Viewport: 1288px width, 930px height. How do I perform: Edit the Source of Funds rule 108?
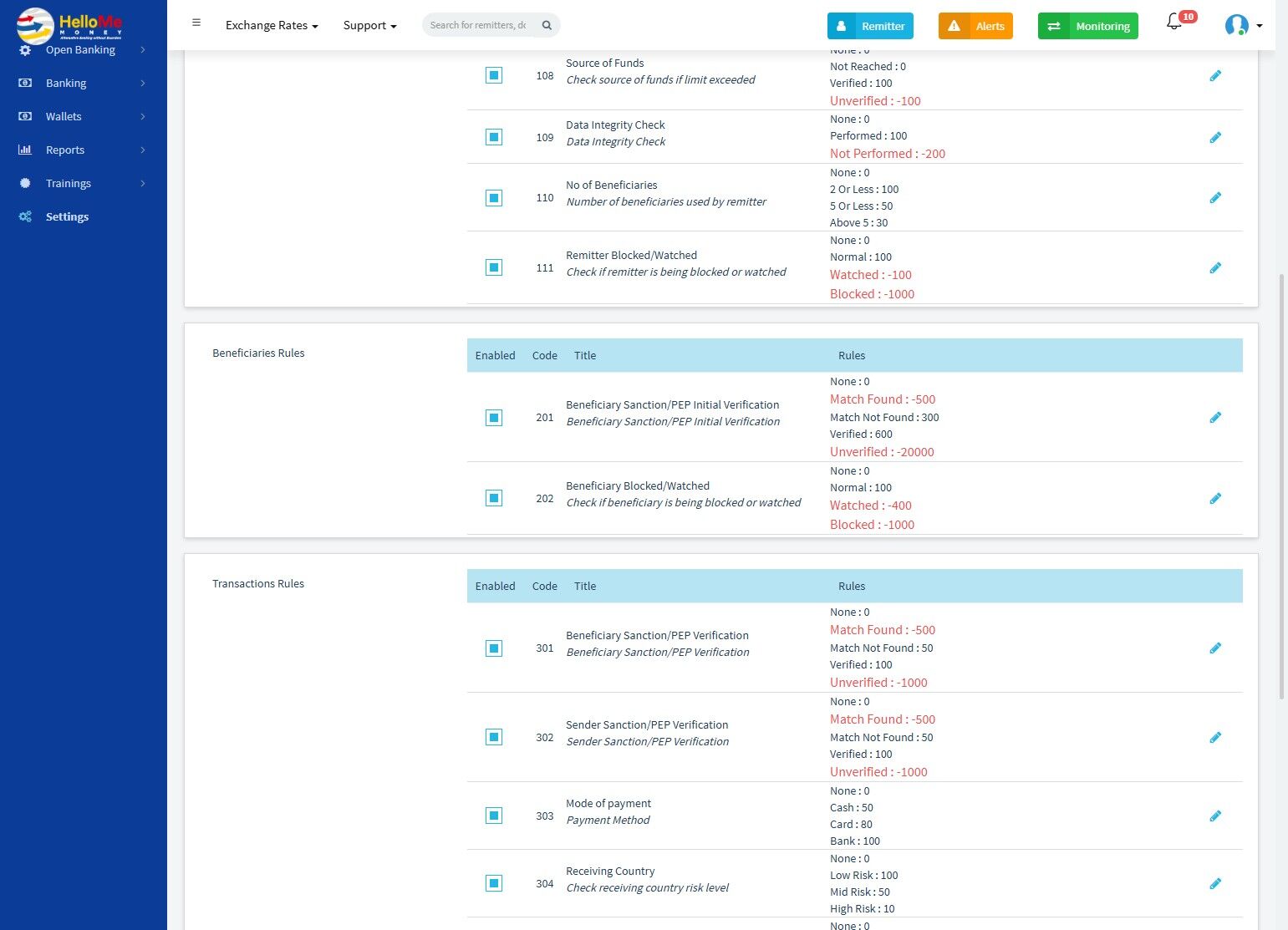click(1215, 76)
